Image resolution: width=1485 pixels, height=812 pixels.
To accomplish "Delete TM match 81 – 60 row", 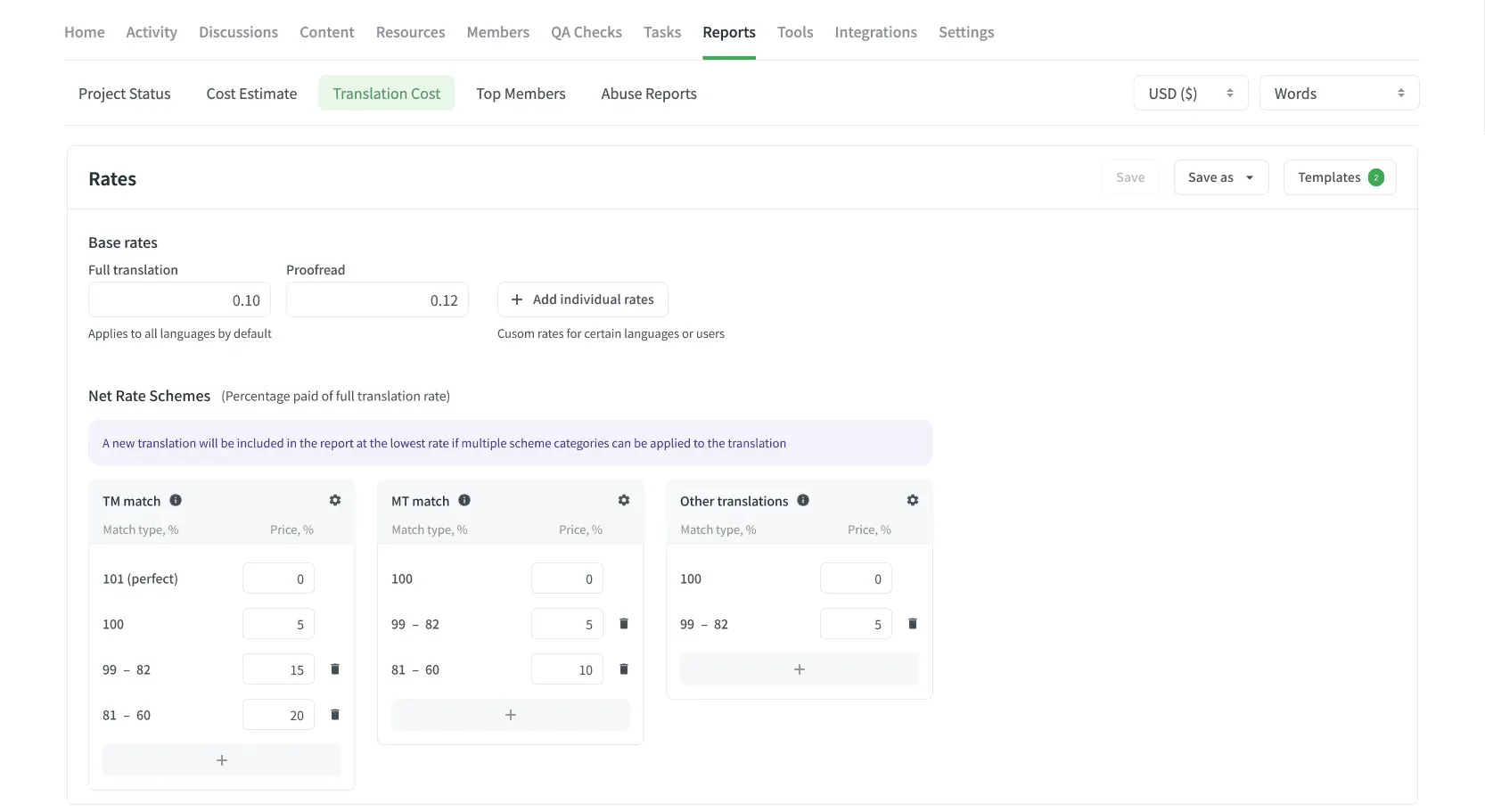I will [335, 715].
